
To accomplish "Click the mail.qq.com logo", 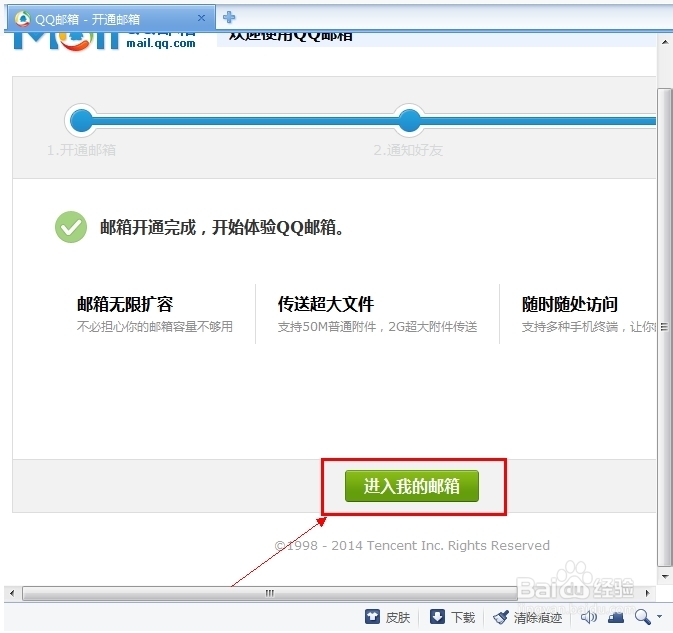I will point(104,42).
